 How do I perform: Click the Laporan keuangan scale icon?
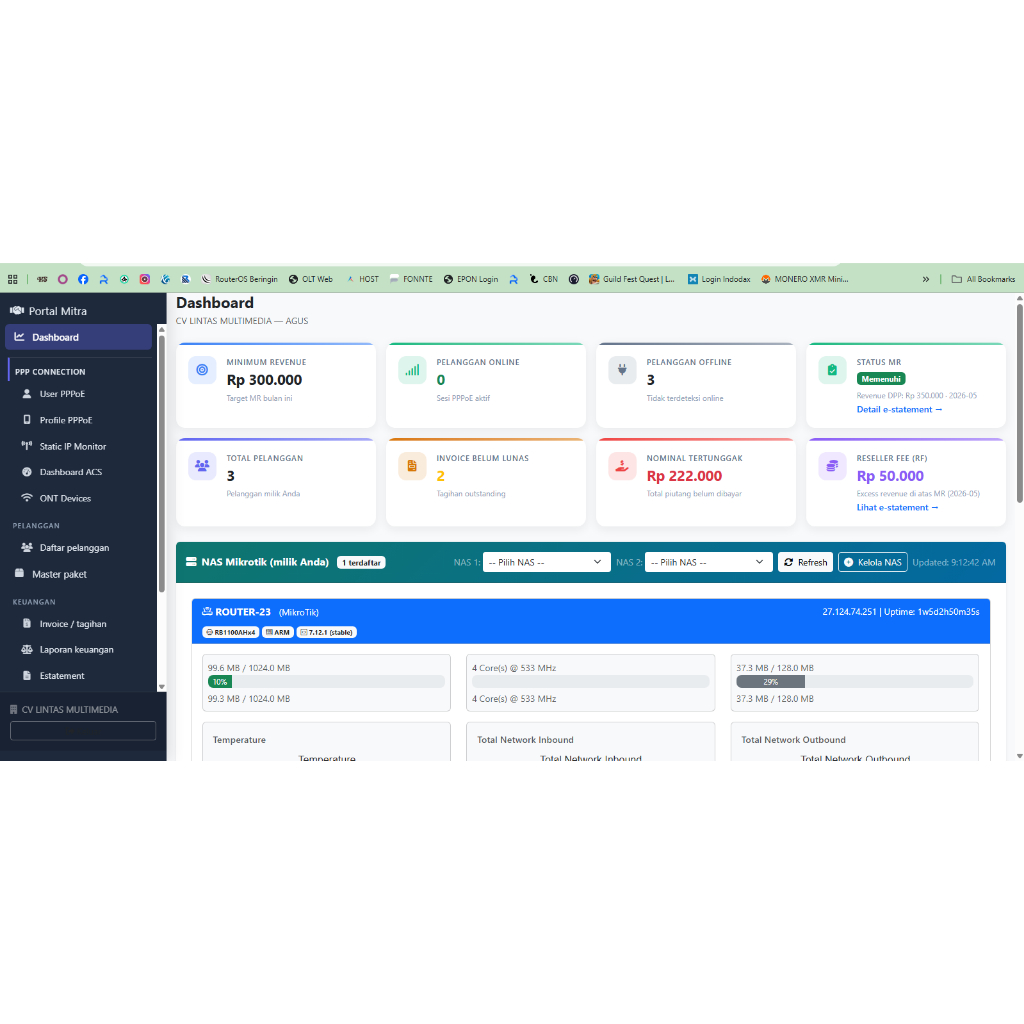click(27, 649)
